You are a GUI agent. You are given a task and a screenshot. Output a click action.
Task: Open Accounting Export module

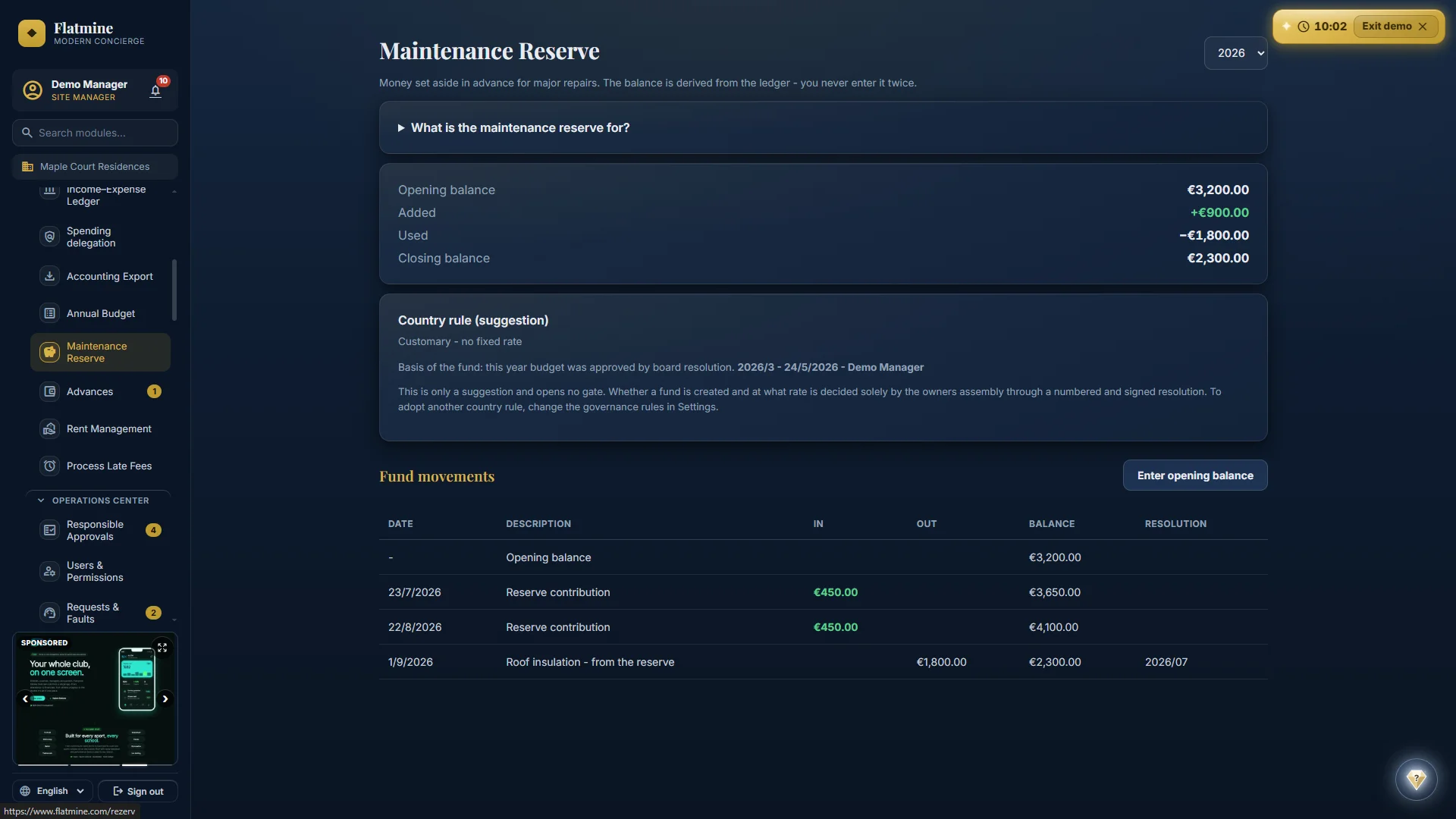coord(100,276)
